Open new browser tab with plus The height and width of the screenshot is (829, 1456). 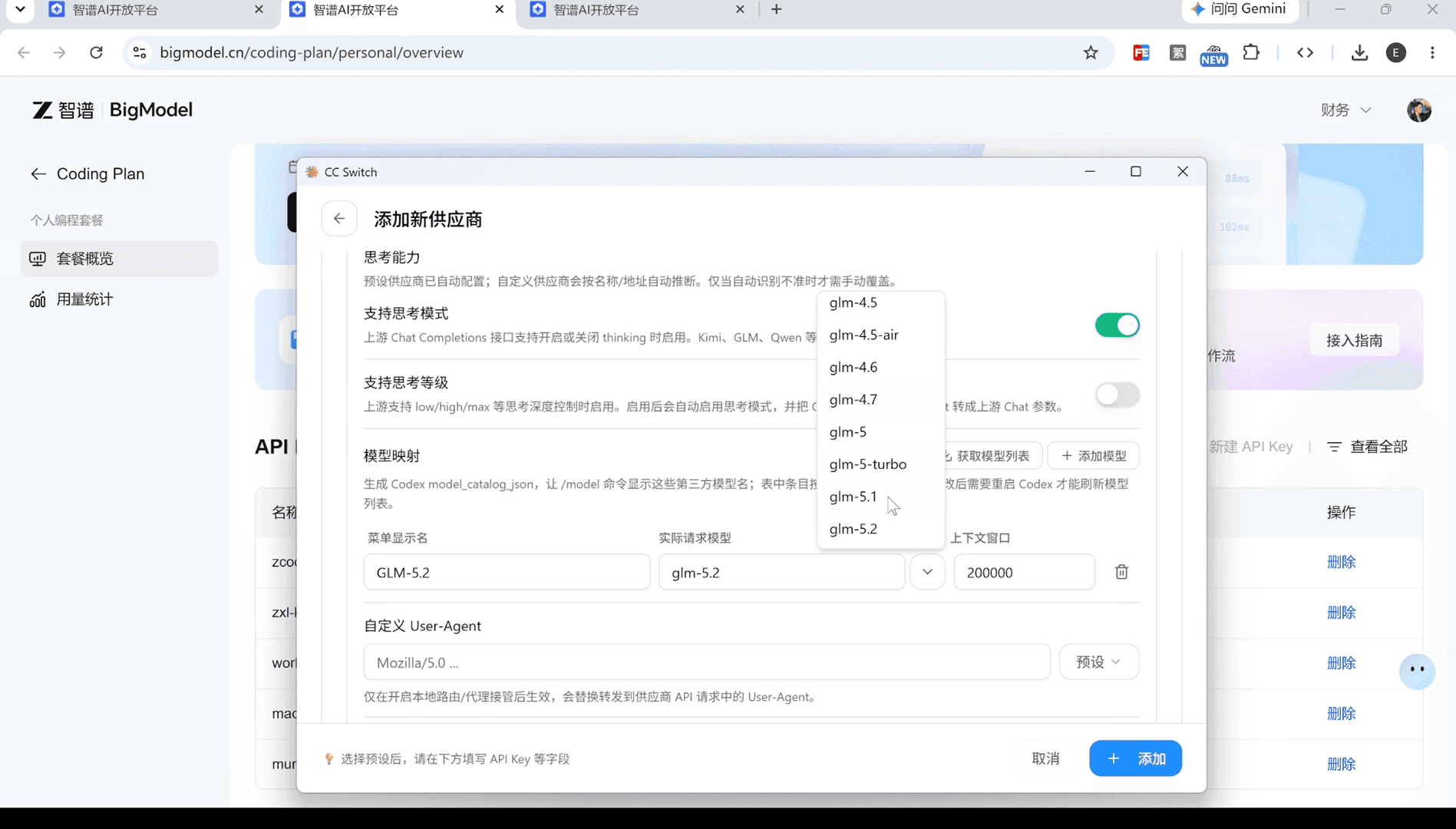click(x=776, y=9)
